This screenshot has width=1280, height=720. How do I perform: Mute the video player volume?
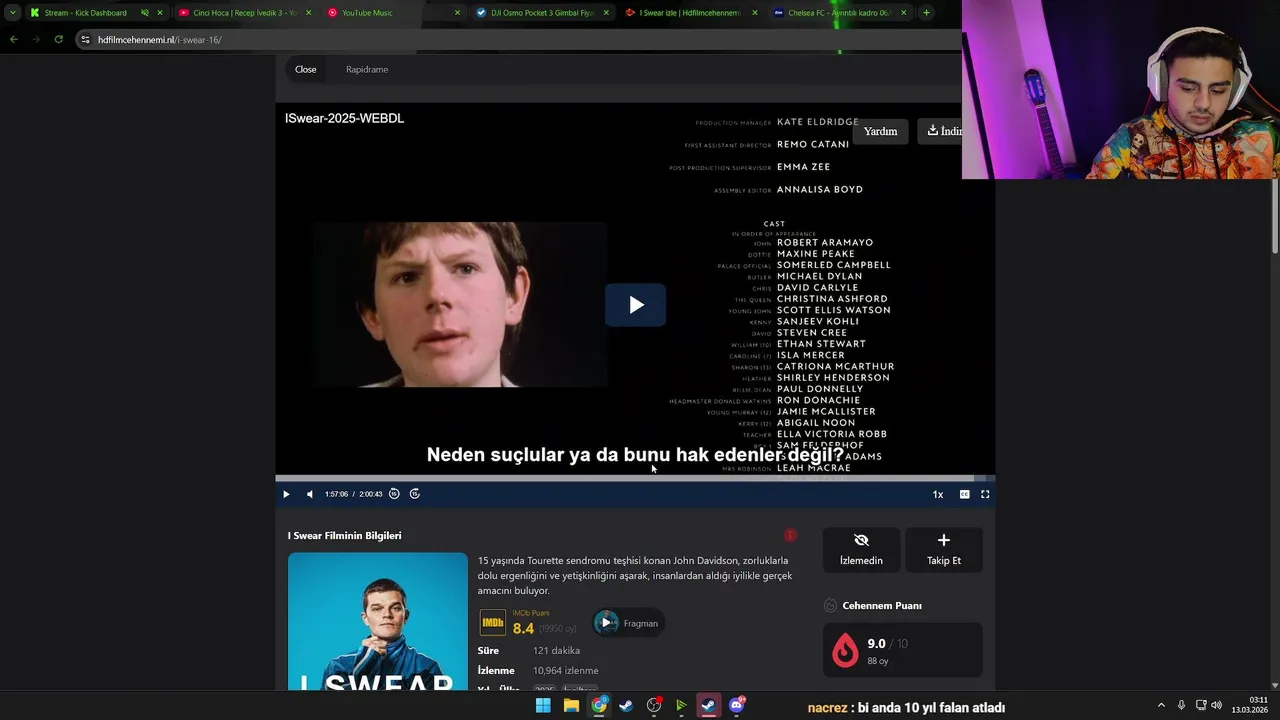click(x=309, y=494)
